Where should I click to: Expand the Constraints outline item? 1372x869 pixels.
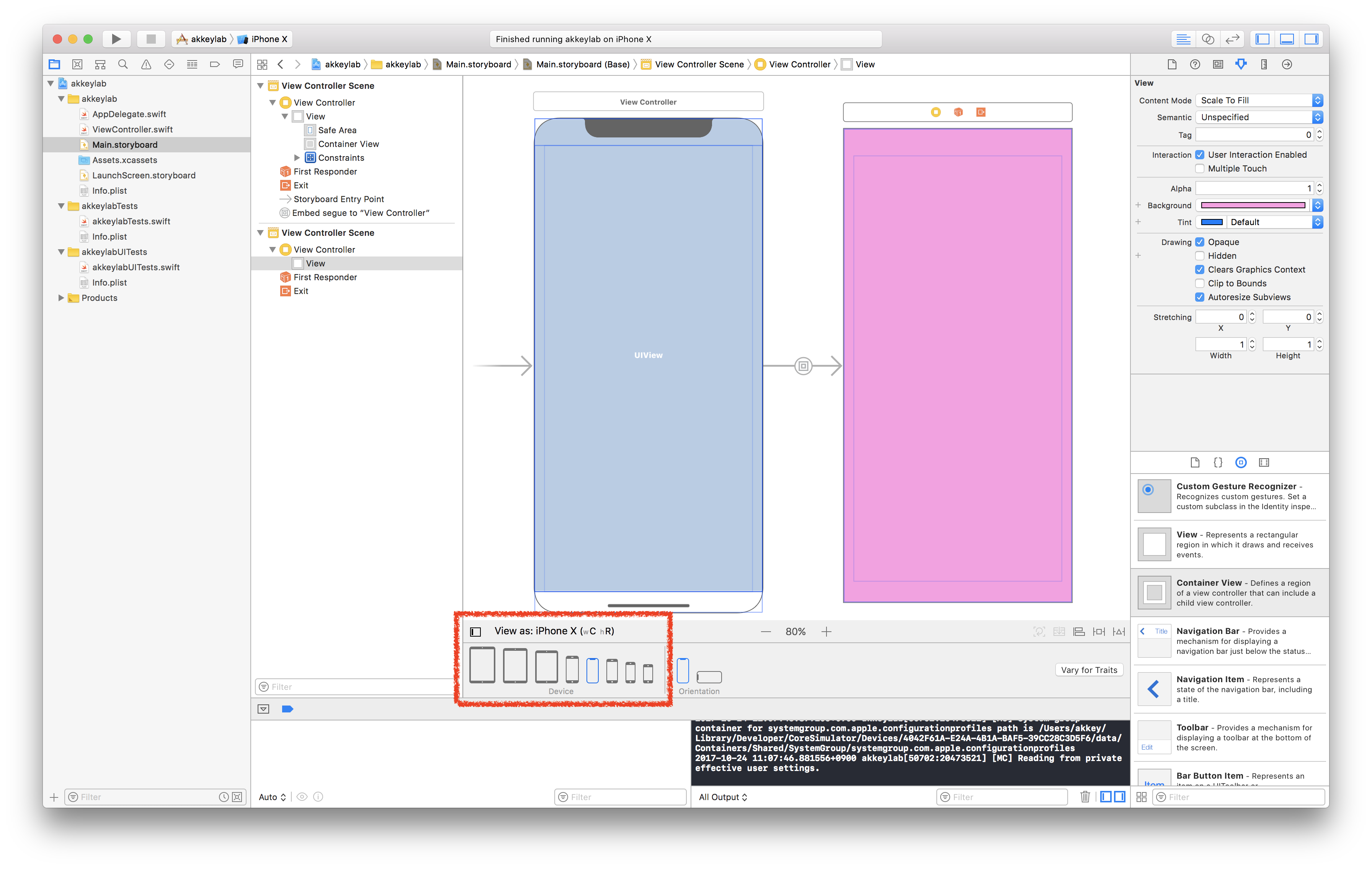click(x=297, y=158)
